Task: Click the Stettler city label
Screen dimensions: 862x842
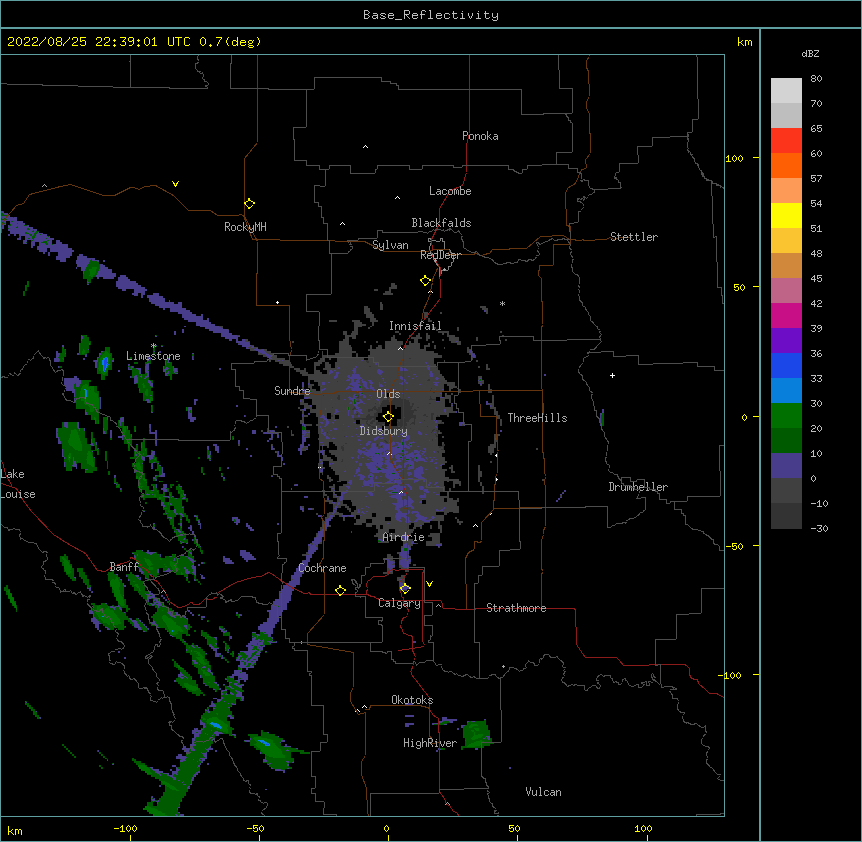Action: pos(634,237)
